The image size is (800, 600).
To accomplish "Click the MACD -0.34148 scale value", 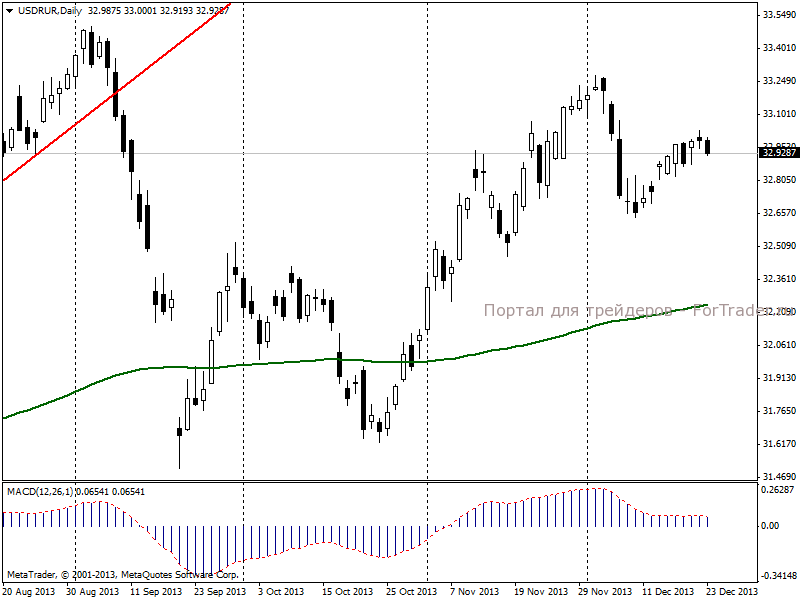I will 778,576.
